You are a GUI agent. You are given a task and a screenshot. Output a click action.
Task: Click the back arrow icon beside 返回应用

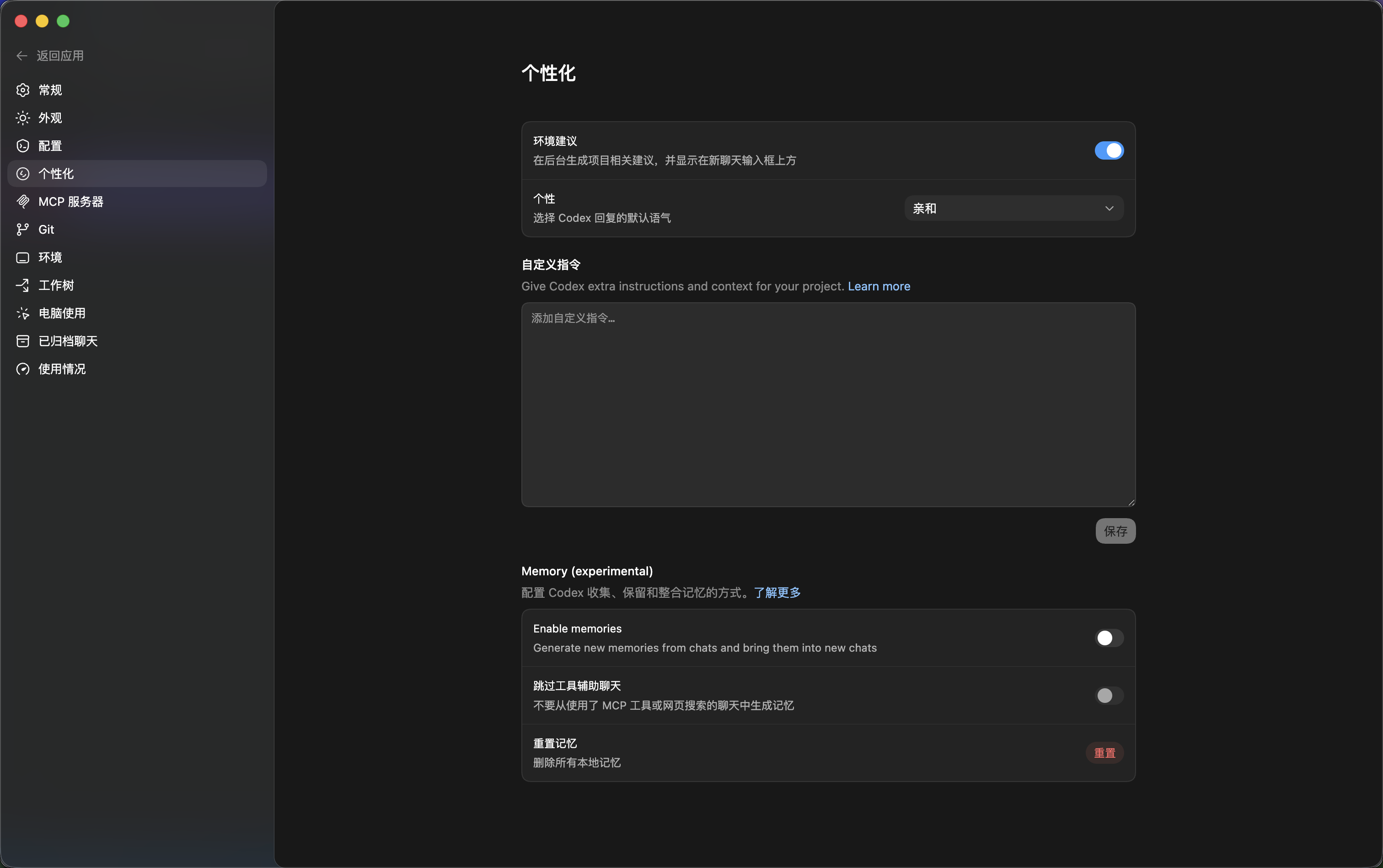point(22,56)
